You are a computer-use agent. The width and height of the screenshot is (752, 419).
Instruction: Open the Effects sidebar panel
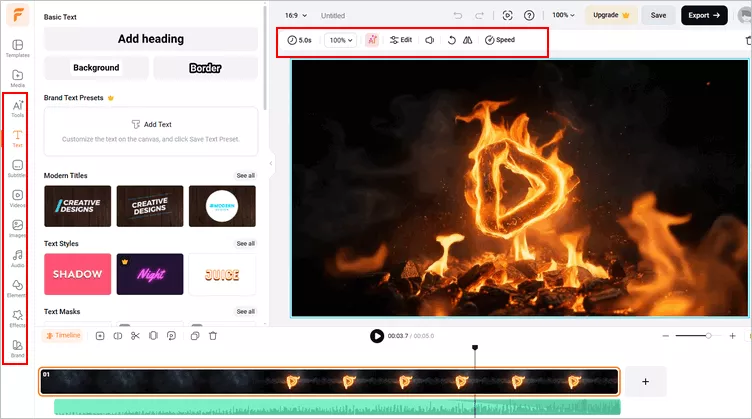17,318
